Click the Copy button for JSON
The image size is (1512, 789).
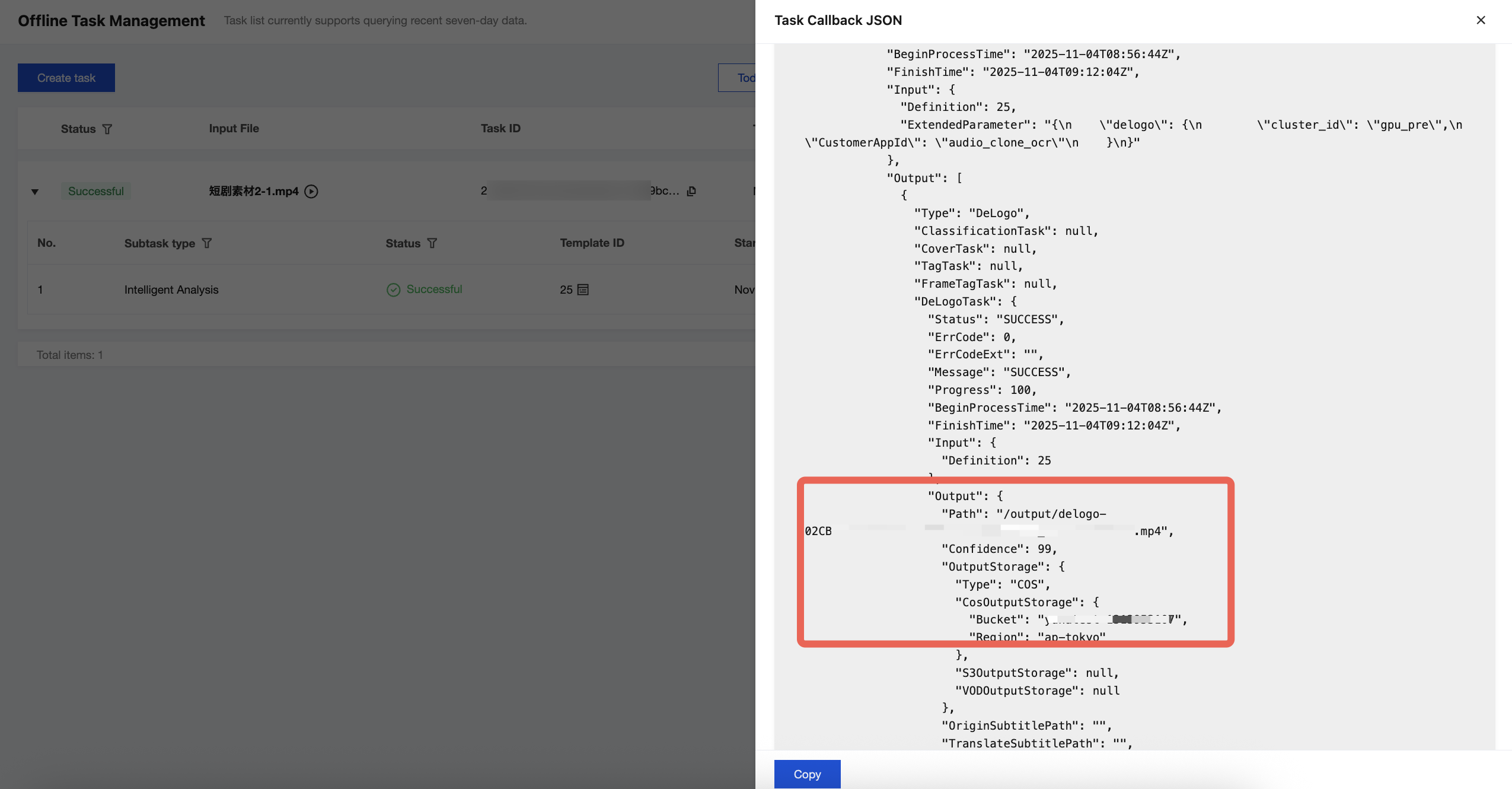click(807, 774)
